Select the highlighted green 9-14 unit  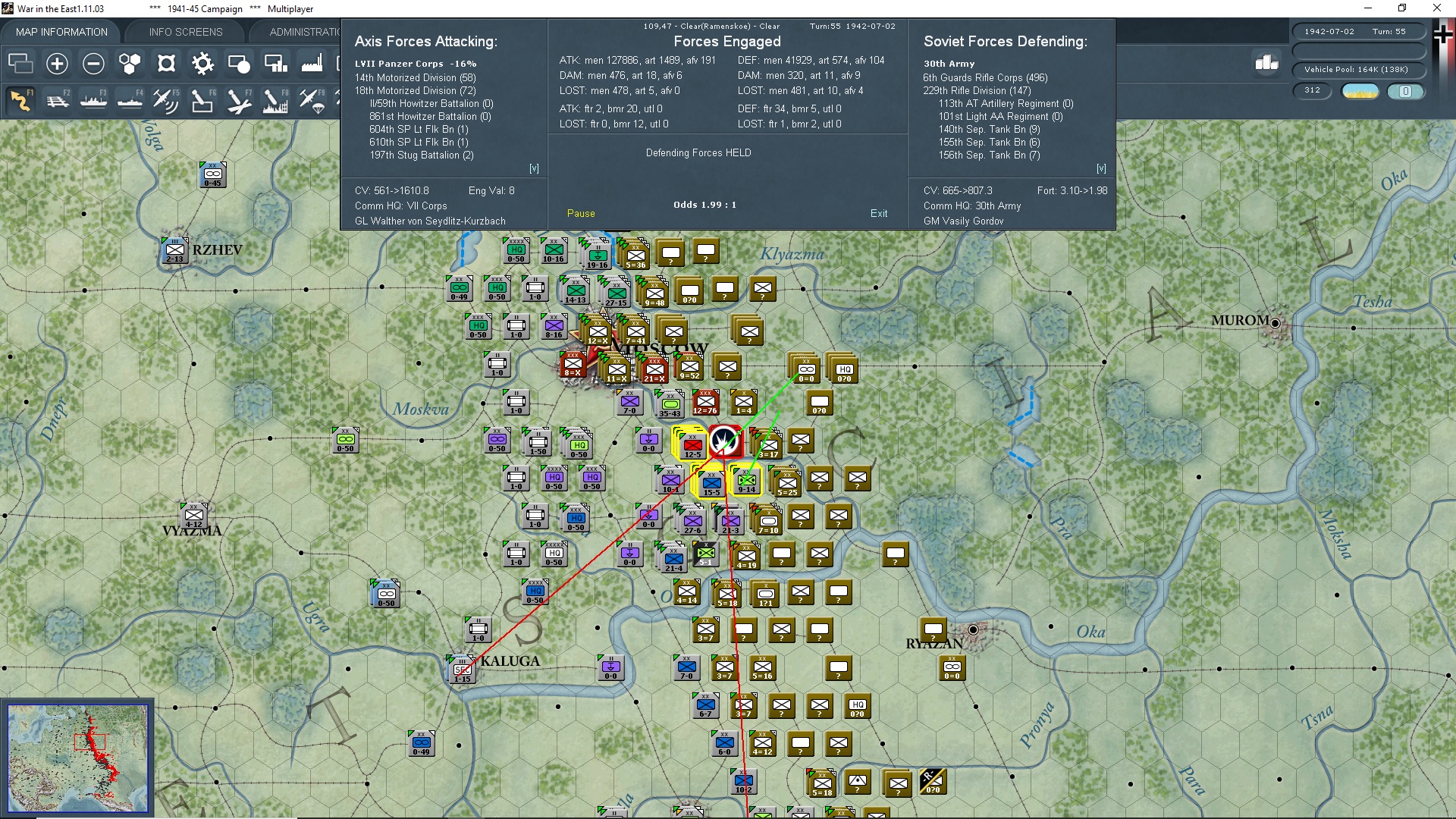746,481
